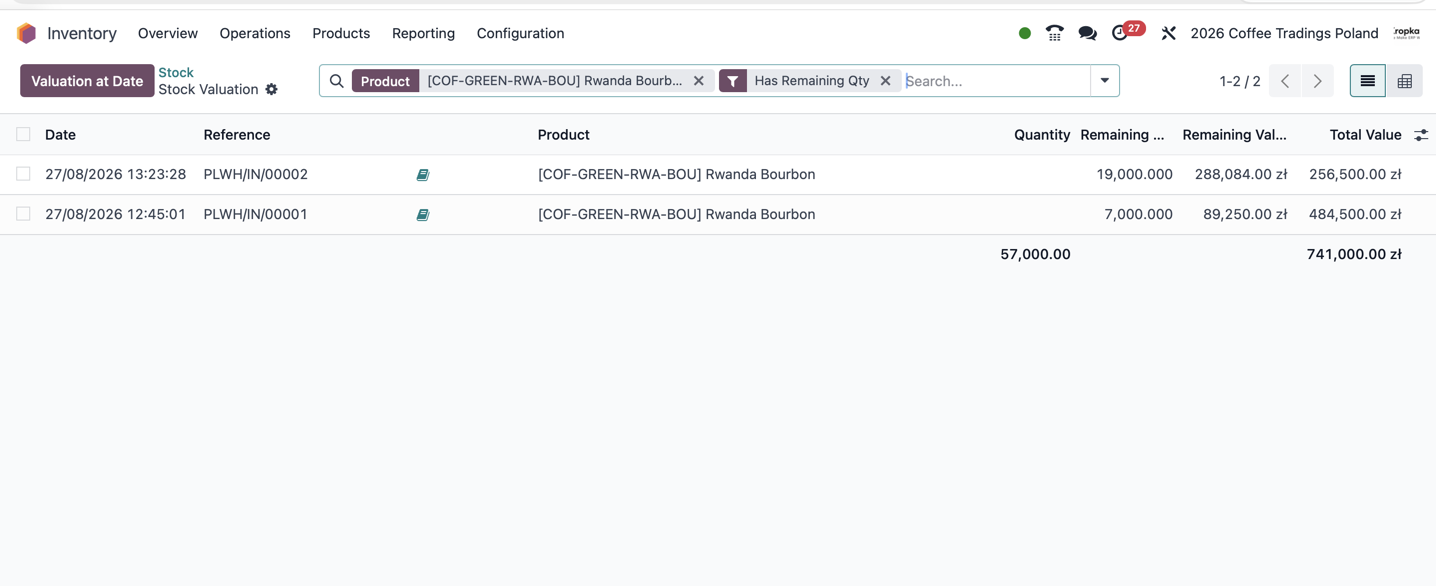Tick the checkbox for PLWH/IN/00002 row
This screenshot has width=1437, height=586.
pyautogui.click(x=23, y=174)
